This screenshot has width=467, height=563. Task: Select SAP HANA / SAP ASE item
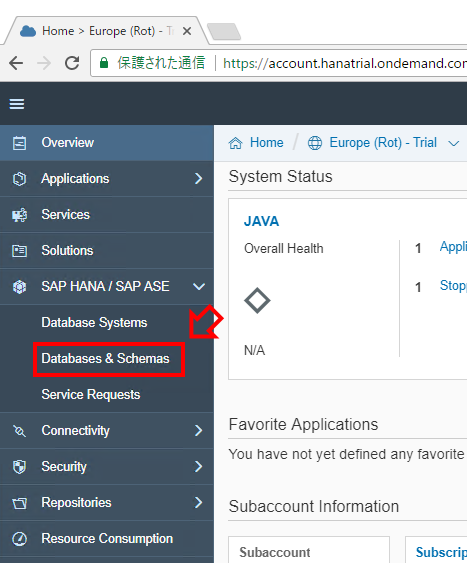(x=107, y=286)
